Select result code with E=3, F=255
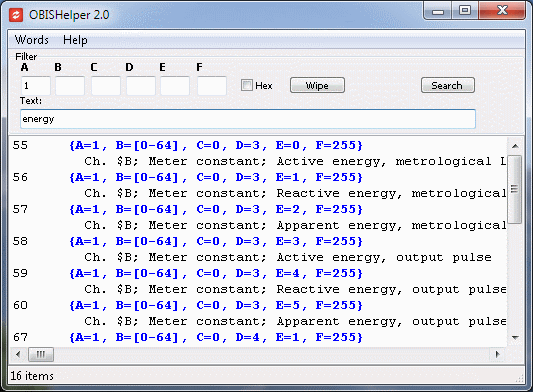 [216, 241]
